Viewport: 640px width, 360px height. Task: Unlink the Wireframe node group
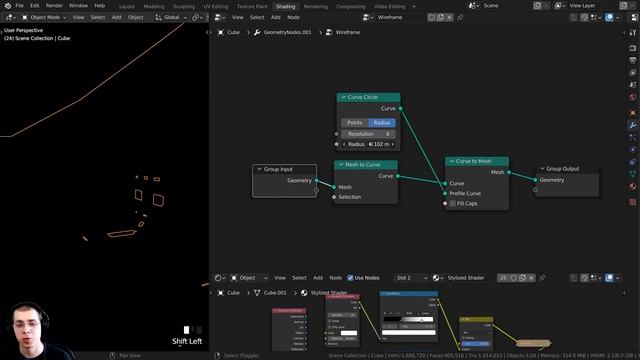pos(449,18)
